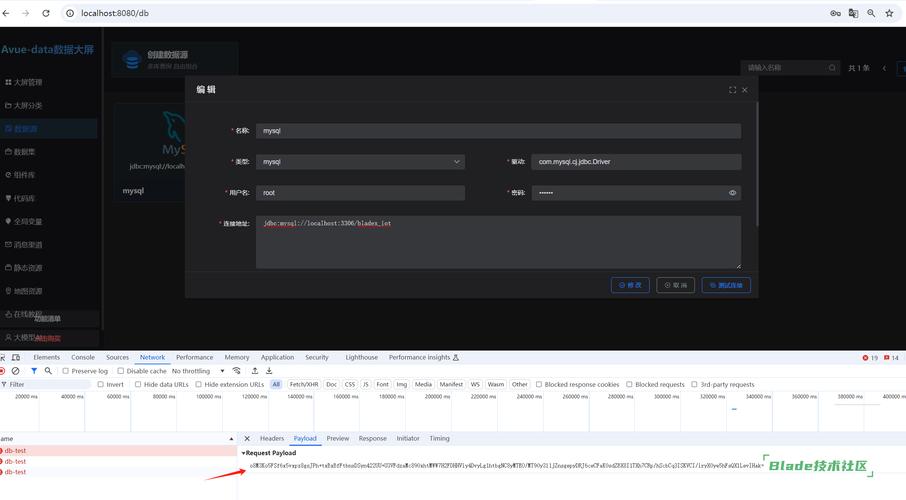Screen dimensions: 906x500
Task: Click the 连接地址 textarea with jdbc URL
Action: click(x=498, y=242)
